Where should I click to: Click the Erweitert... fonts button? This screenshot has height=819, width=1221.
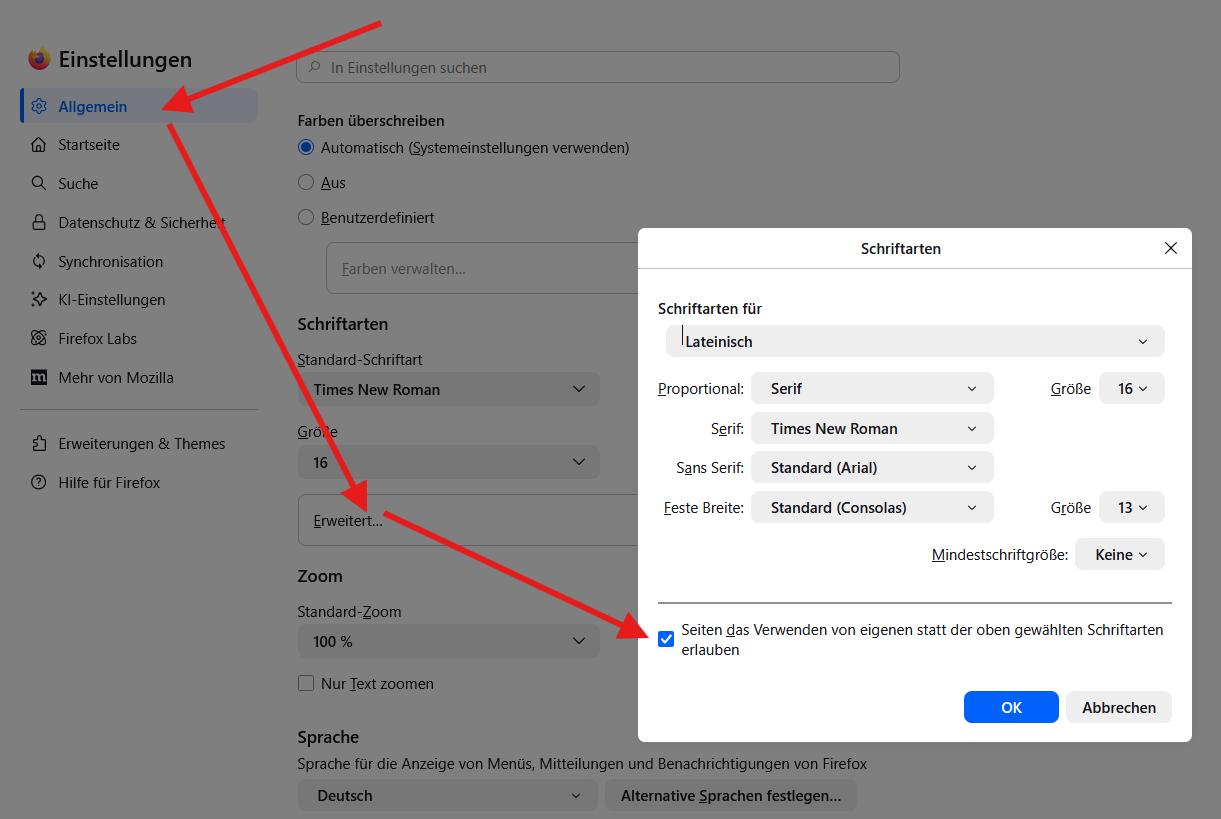click(x=468, y=520)
